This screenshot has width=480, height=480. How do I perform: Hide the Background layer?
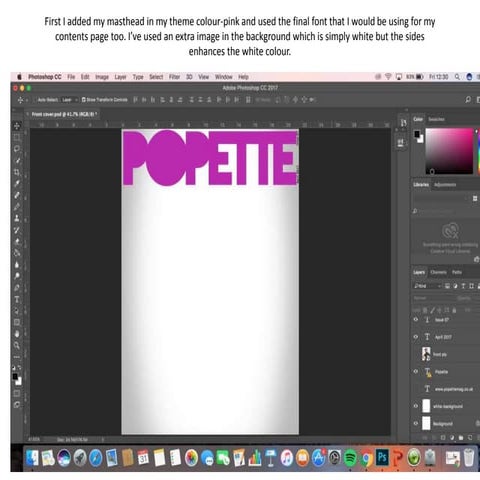tap(416, 423)
